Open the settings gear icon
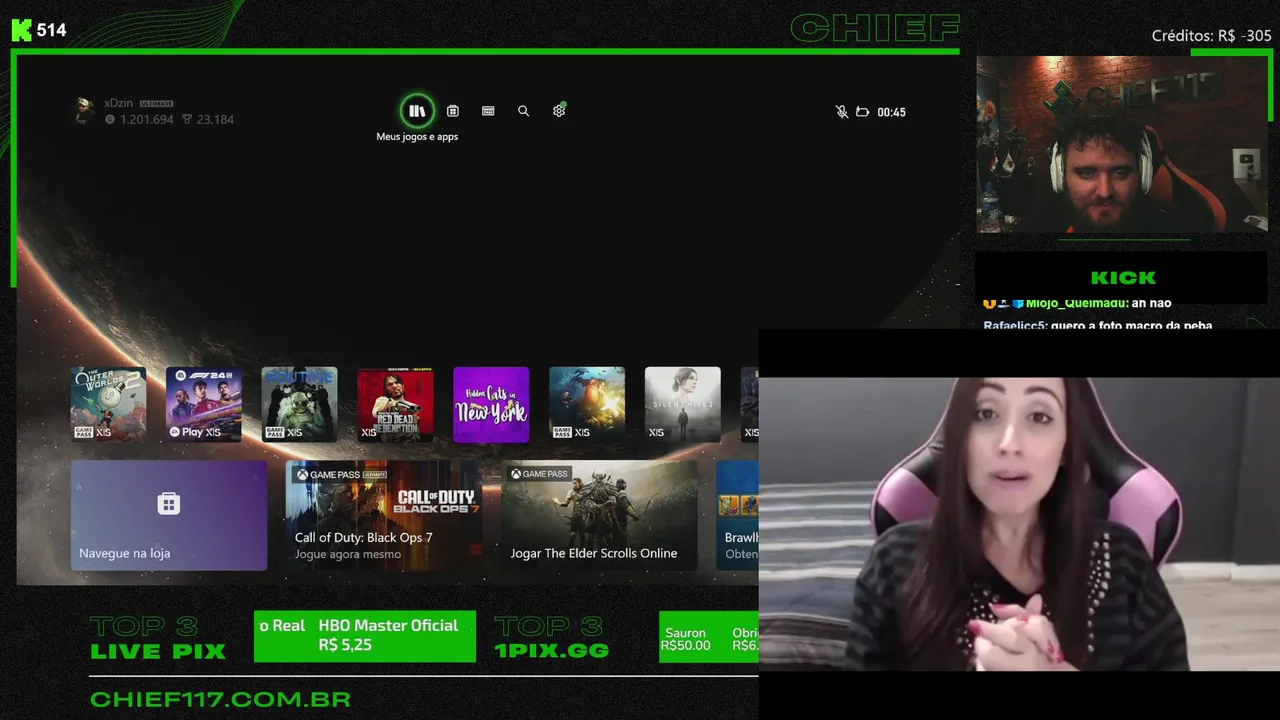1280x720 pixels. pos(559,111)
